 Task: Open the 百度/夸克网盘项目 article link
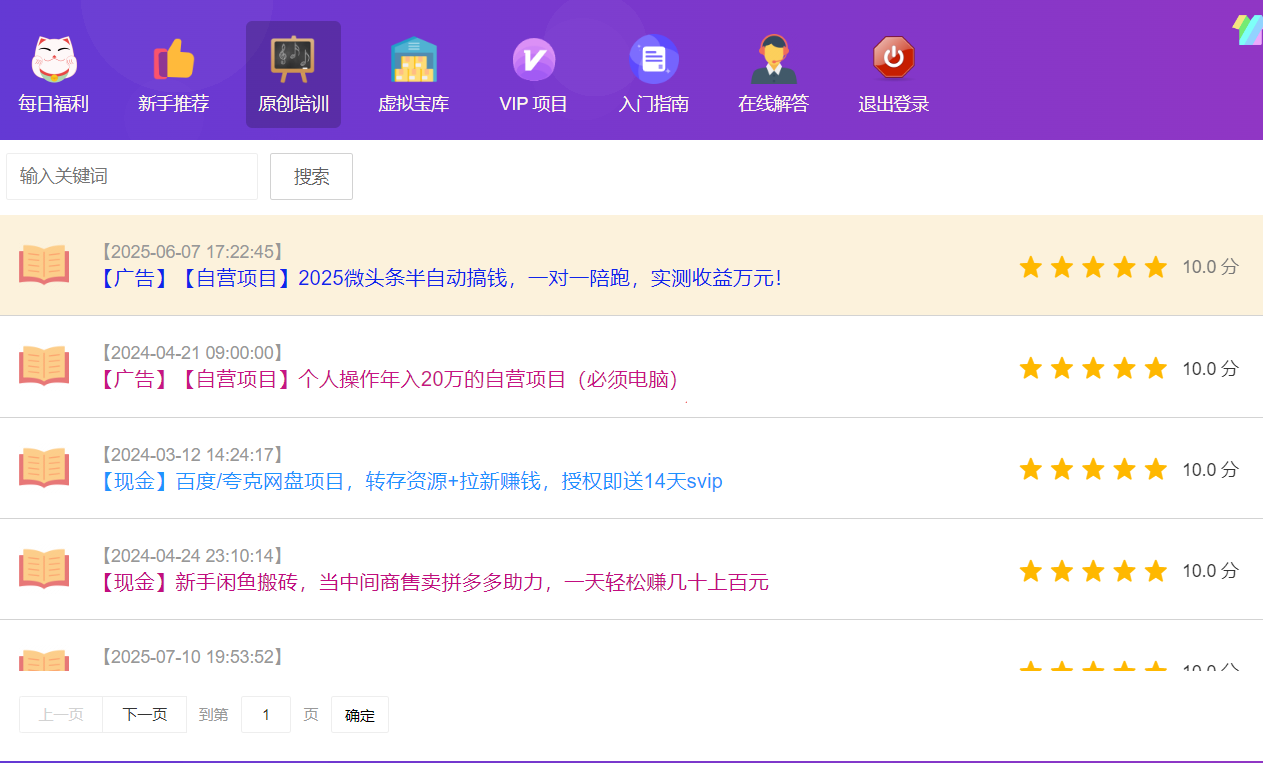pyautogui.click(x=412, y=481)
